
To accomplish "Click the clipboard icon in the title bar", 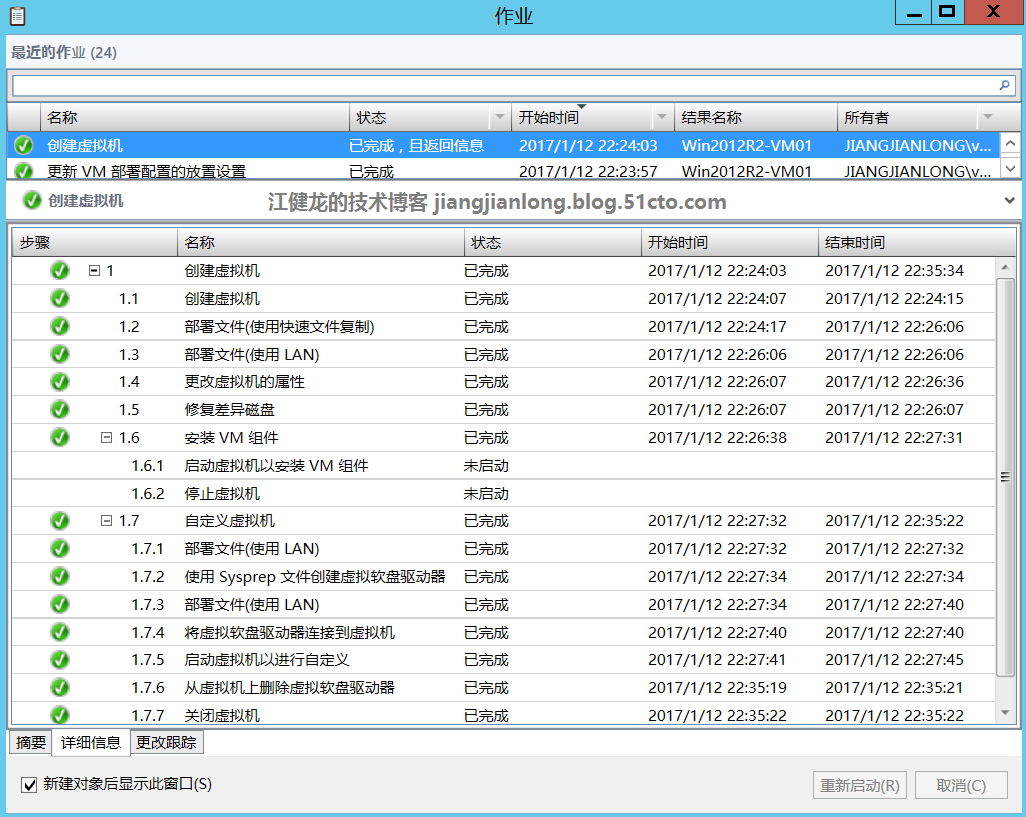I will tap(18, 15).
